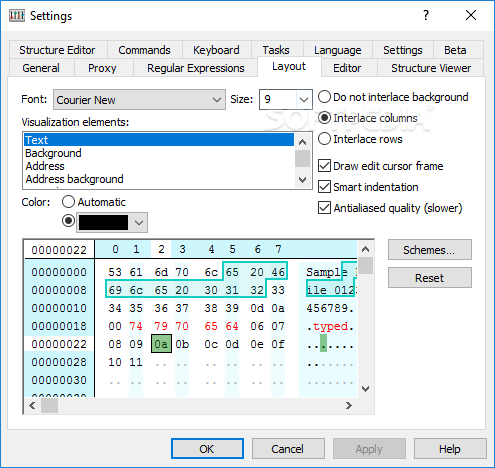
Task: Select Interlace columns option
Action: point(368,118)
